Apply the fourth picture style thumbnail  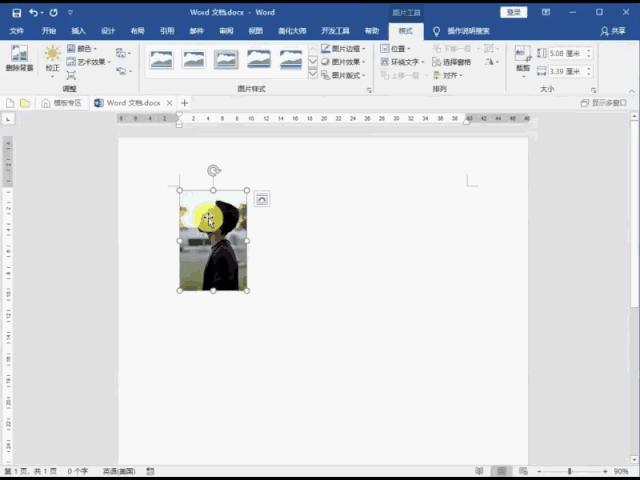[x=259, y=60]
